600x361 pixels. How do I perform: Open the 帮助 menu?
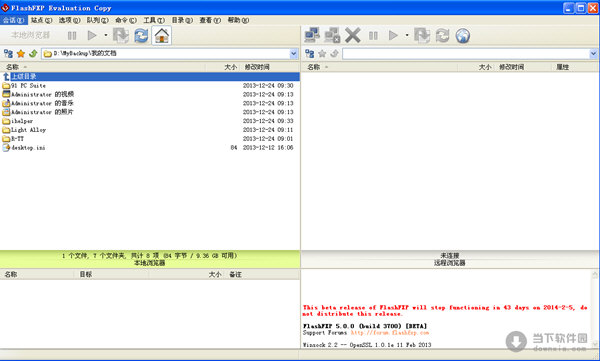pos(238,20)
